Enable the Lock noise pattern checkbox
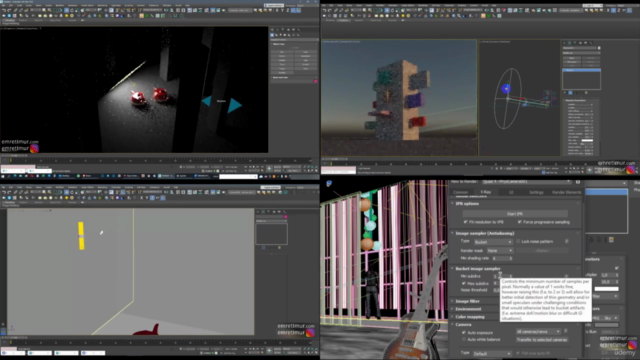 [518, 242]
